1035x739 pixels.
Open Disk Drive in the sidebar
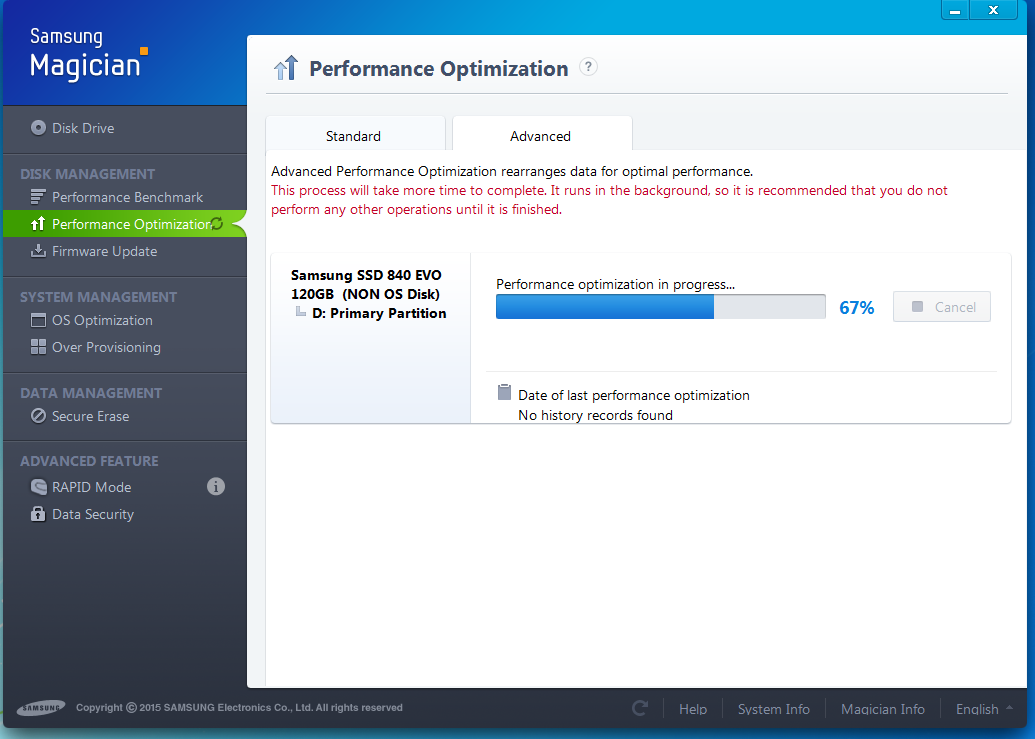(83, 128)
